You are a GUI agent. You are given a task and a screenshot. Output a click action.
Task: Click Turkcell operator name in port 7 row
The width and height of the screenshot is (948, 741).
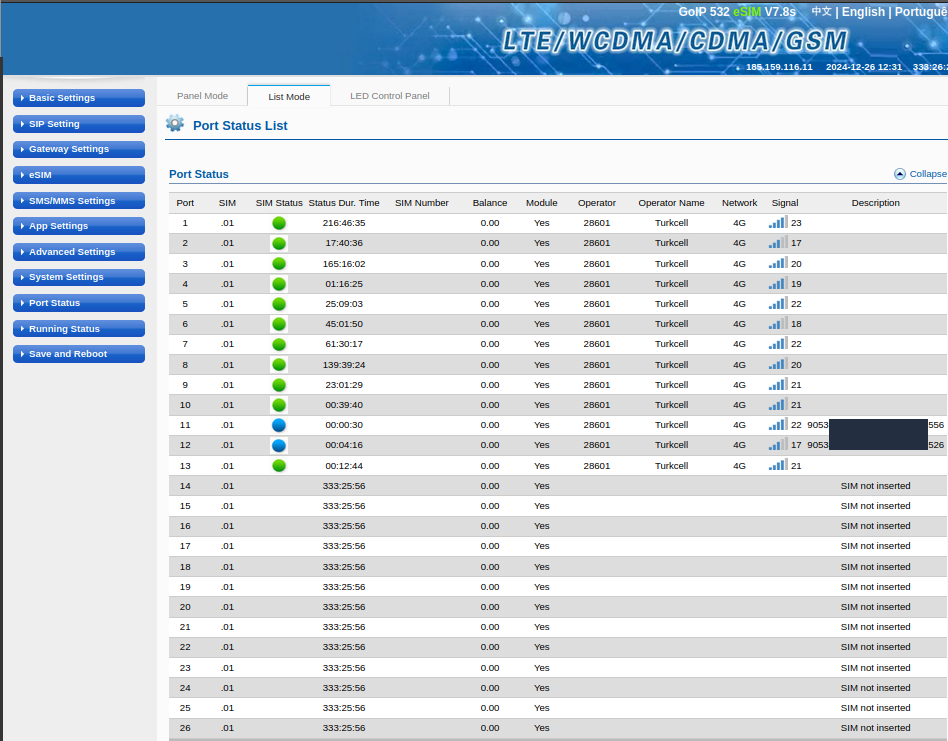(671, 344)
